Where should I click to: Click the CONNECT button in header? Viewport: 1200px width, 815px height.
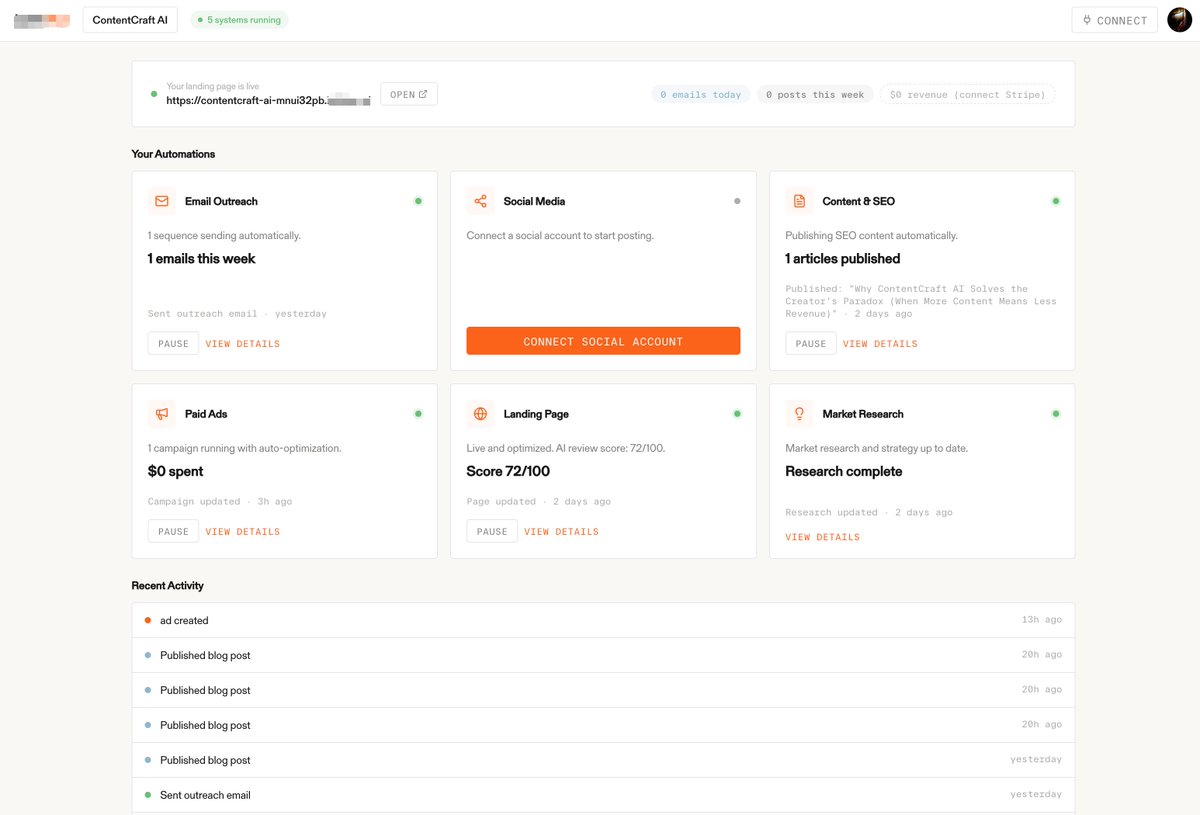click(1114, 20)
